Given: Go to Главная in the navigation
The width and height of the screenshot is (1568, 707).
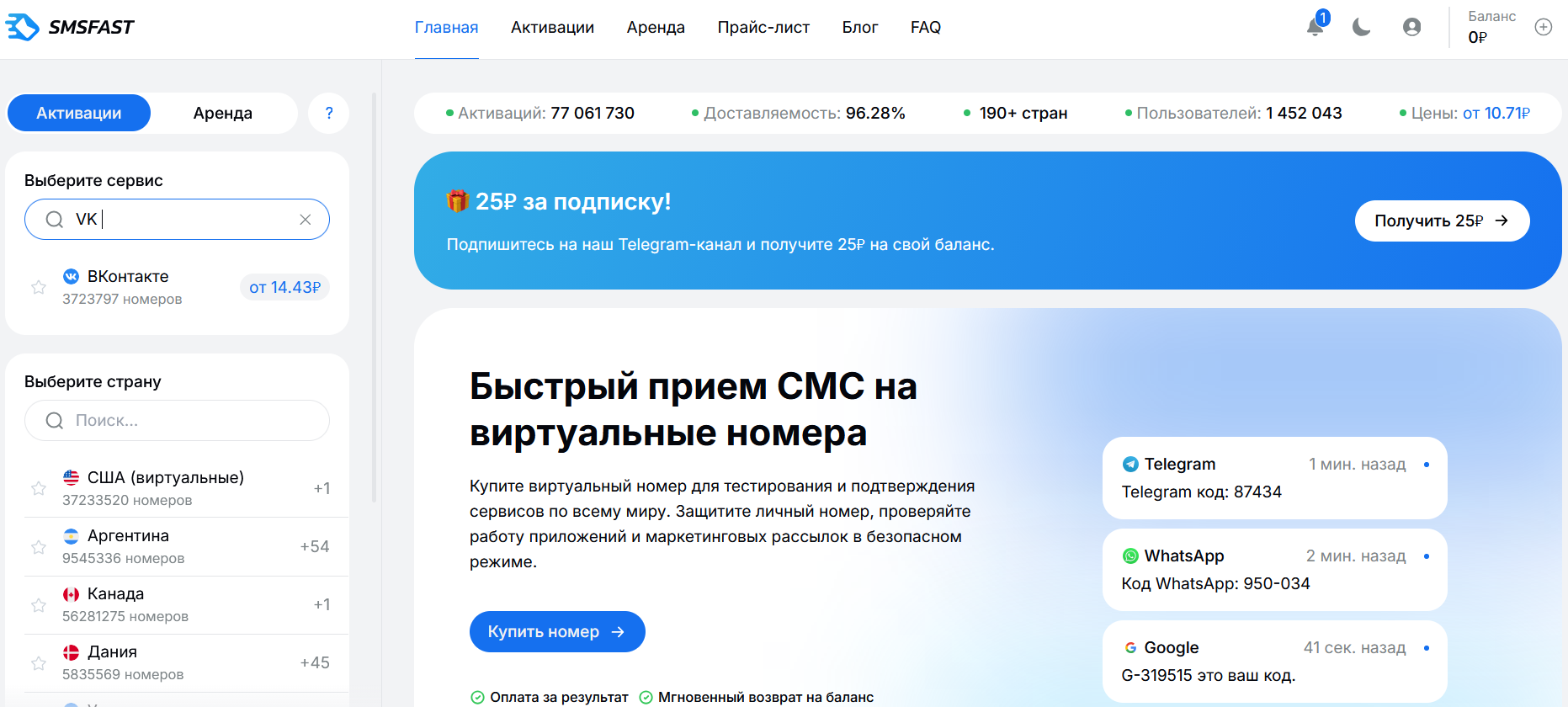Looking at the screenshot, I should (446, 28).
